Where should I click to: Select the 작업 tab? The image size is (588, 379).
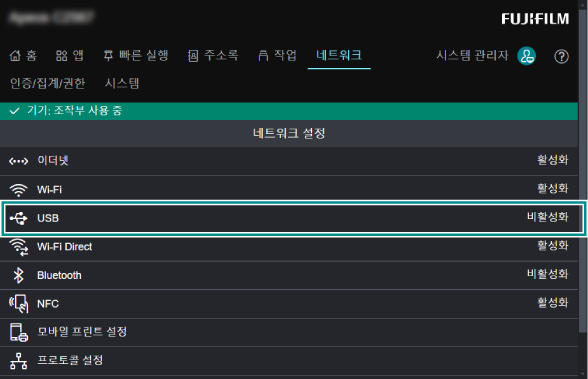tap(278, 55)
